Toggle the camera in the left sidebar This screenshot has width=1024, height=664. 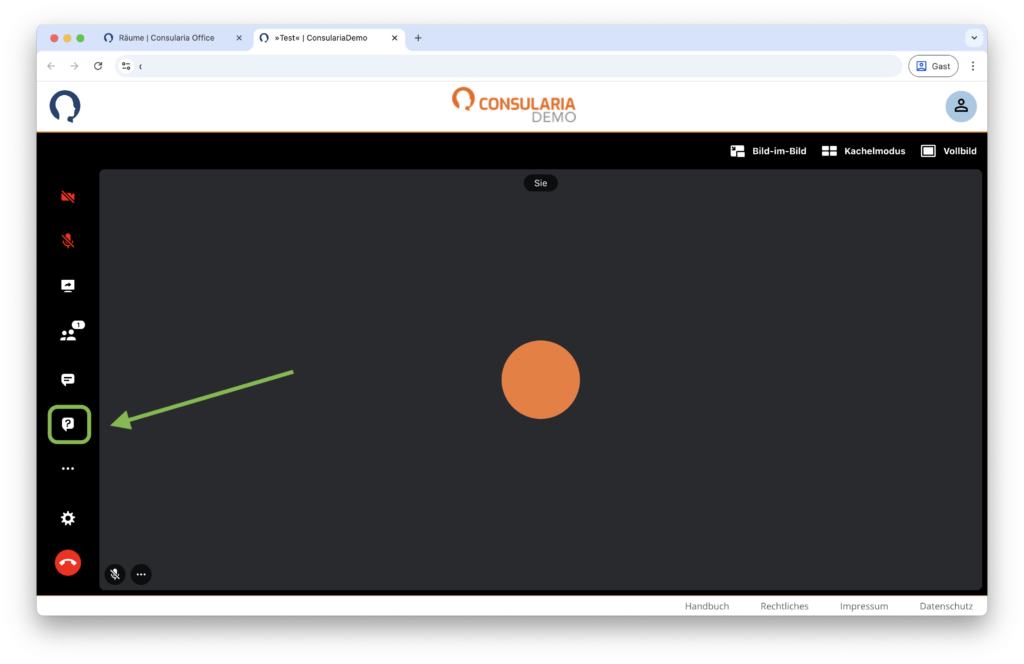pos(68,197)
